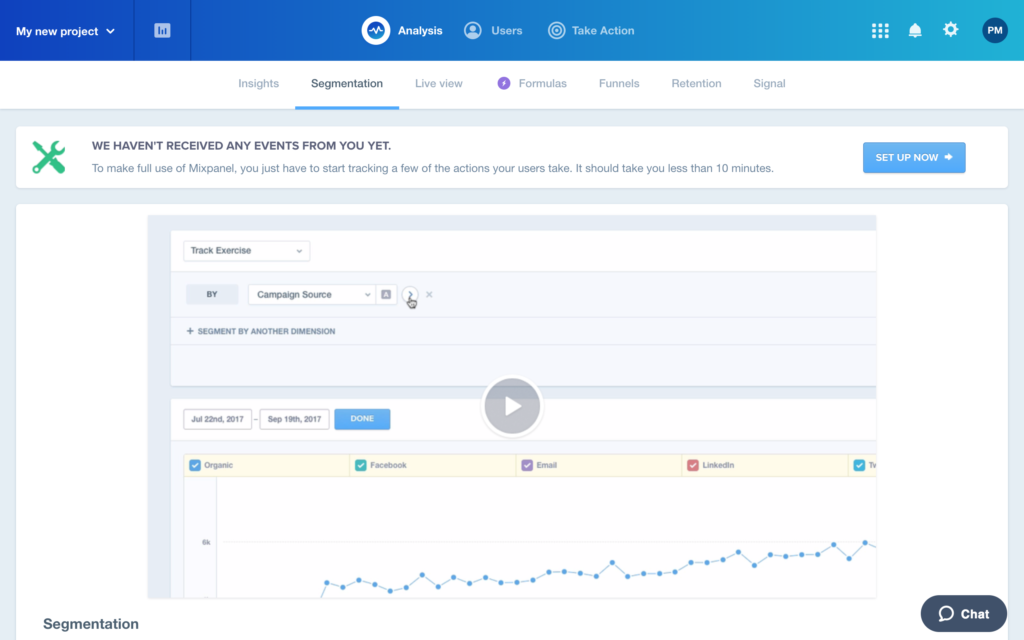Expand the My new project dropdown
Image resolution: width=1024 pixels, height=640 pixels.
point(66,31)
